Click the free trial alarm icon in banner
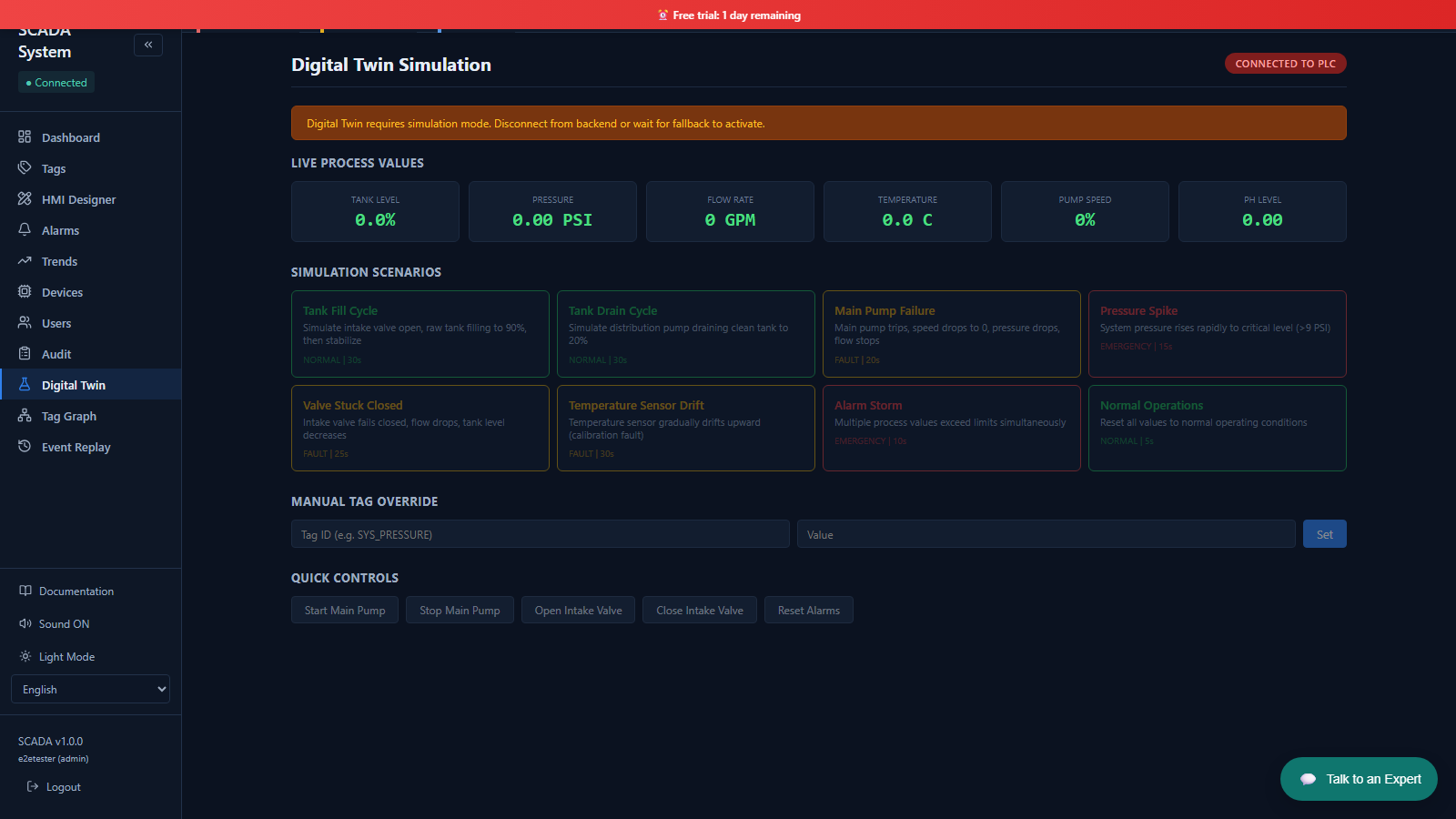 coord(663,15)
